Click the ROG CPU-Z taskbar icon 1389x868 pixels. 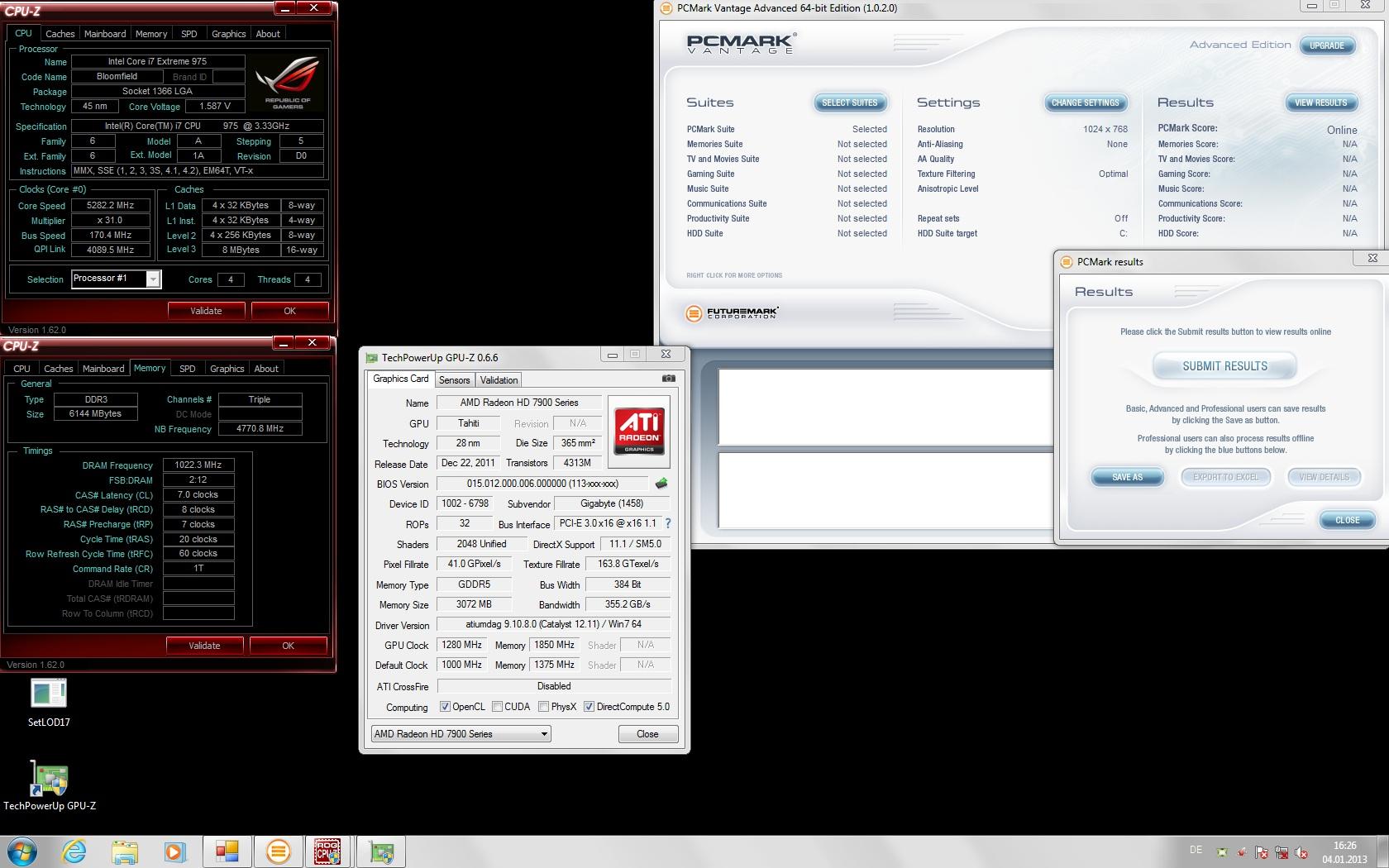point(328,851)
